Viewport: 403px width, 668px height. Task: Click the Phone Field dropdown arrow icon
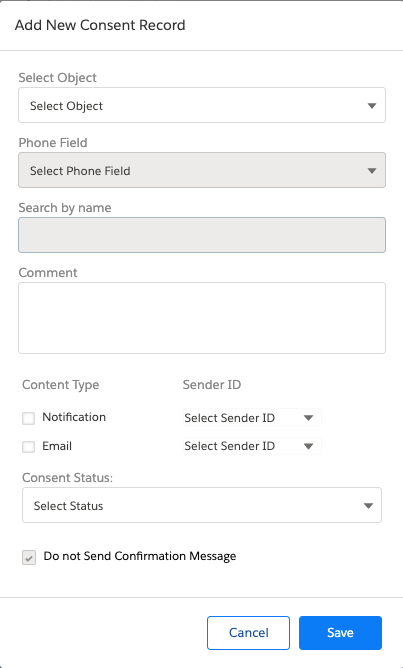point(371,171)
